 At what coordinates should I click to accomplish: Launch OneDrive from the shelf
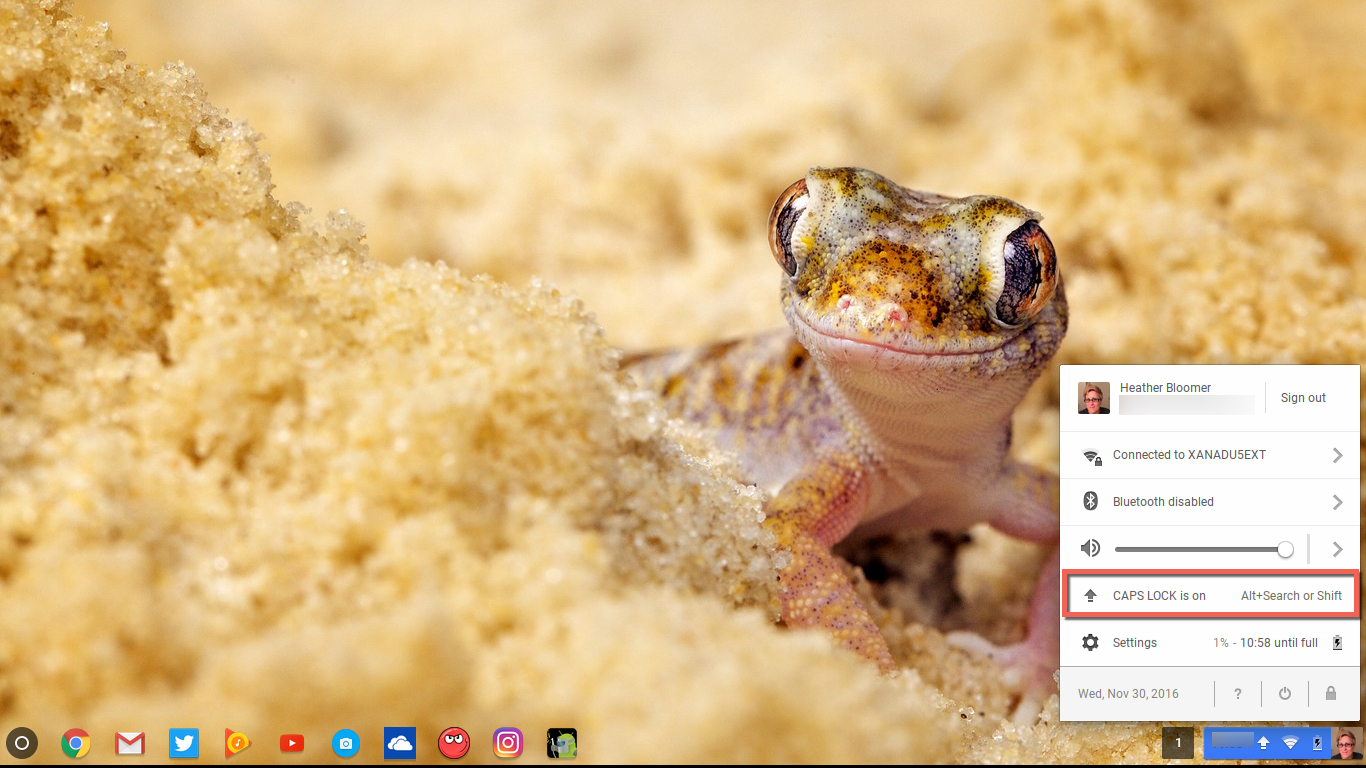point(400,743)
